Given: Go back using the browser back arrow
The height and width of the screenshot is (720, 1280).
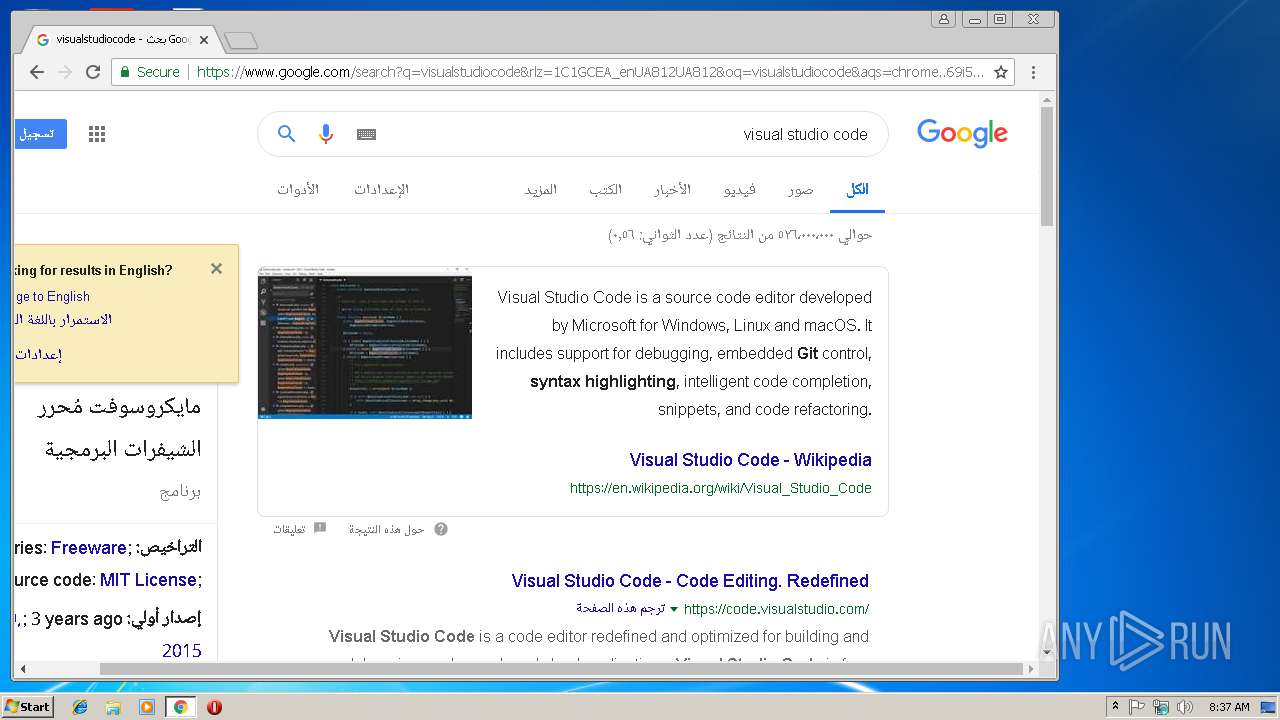Looking at the screenshot, I should click(x=37, y=72).
